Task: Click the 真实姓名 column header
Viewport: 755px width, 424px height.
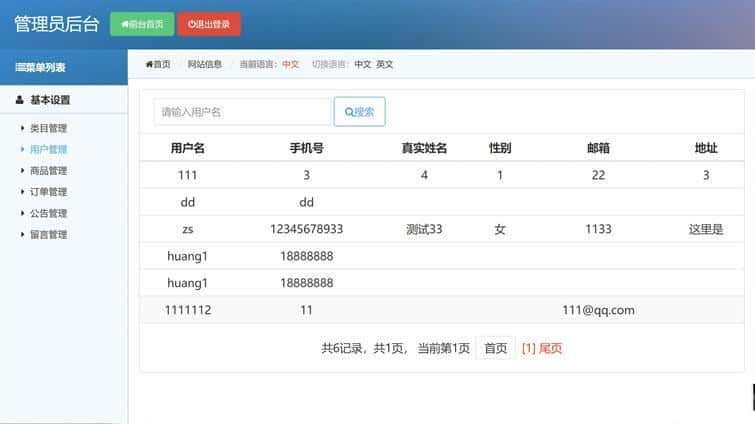Action: [424, 148]
